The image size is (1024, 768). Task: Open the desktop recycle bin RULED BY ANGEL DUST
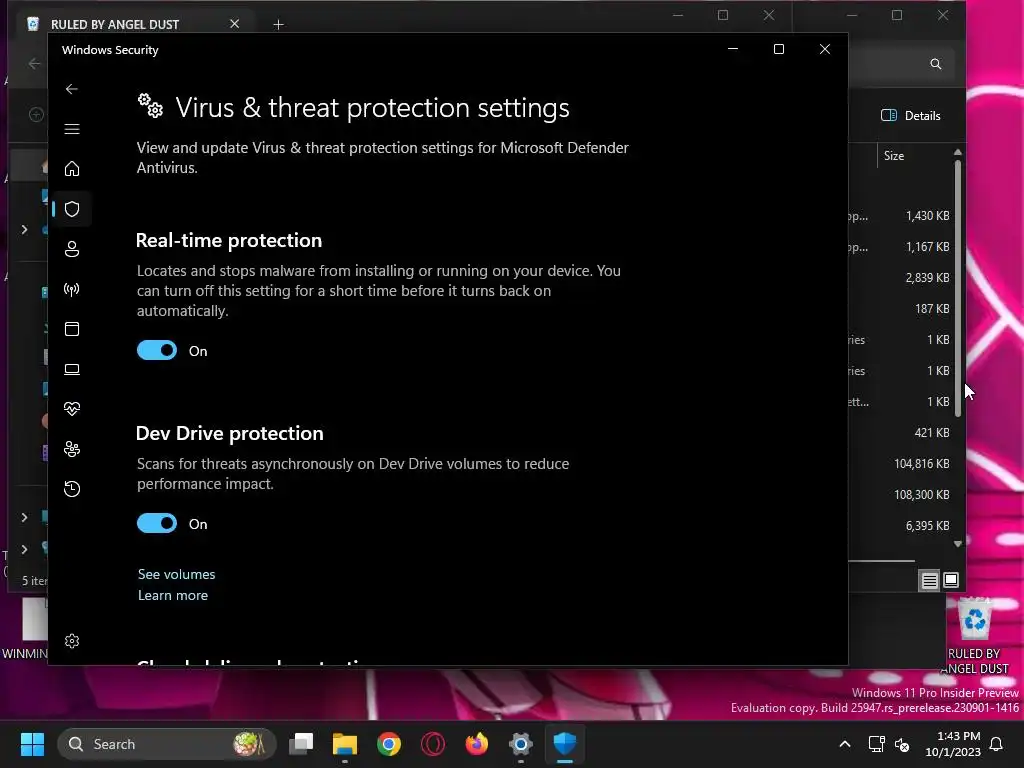(974, 637)
